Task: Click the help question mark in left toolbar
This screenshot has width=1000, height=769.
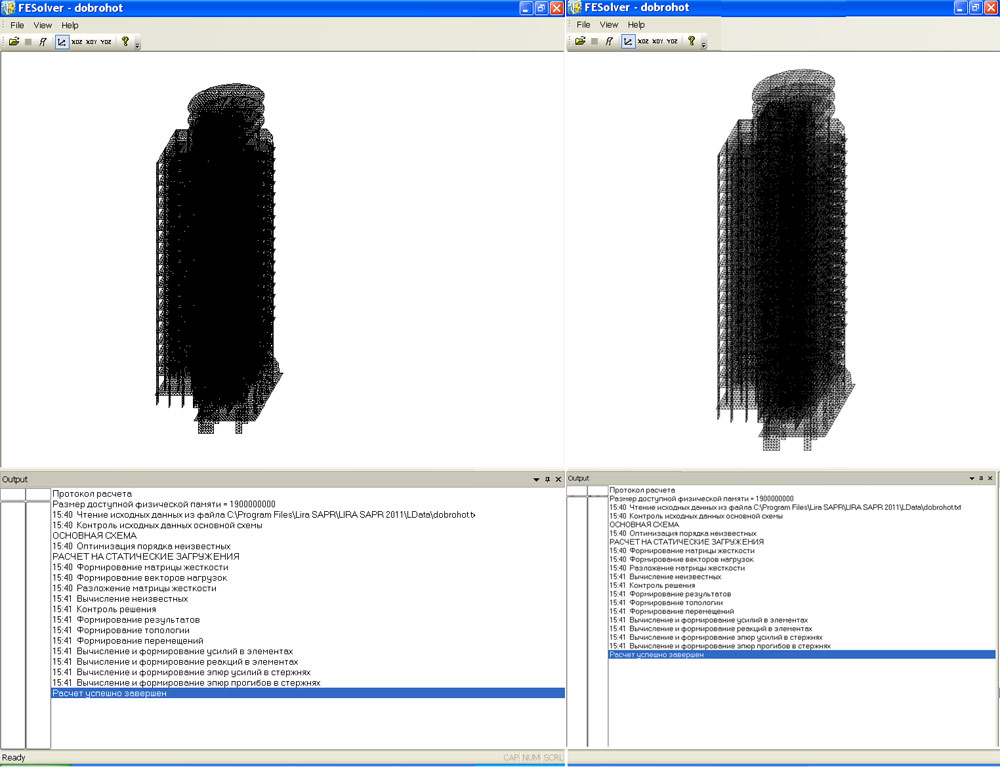Action: pos(125,42)
